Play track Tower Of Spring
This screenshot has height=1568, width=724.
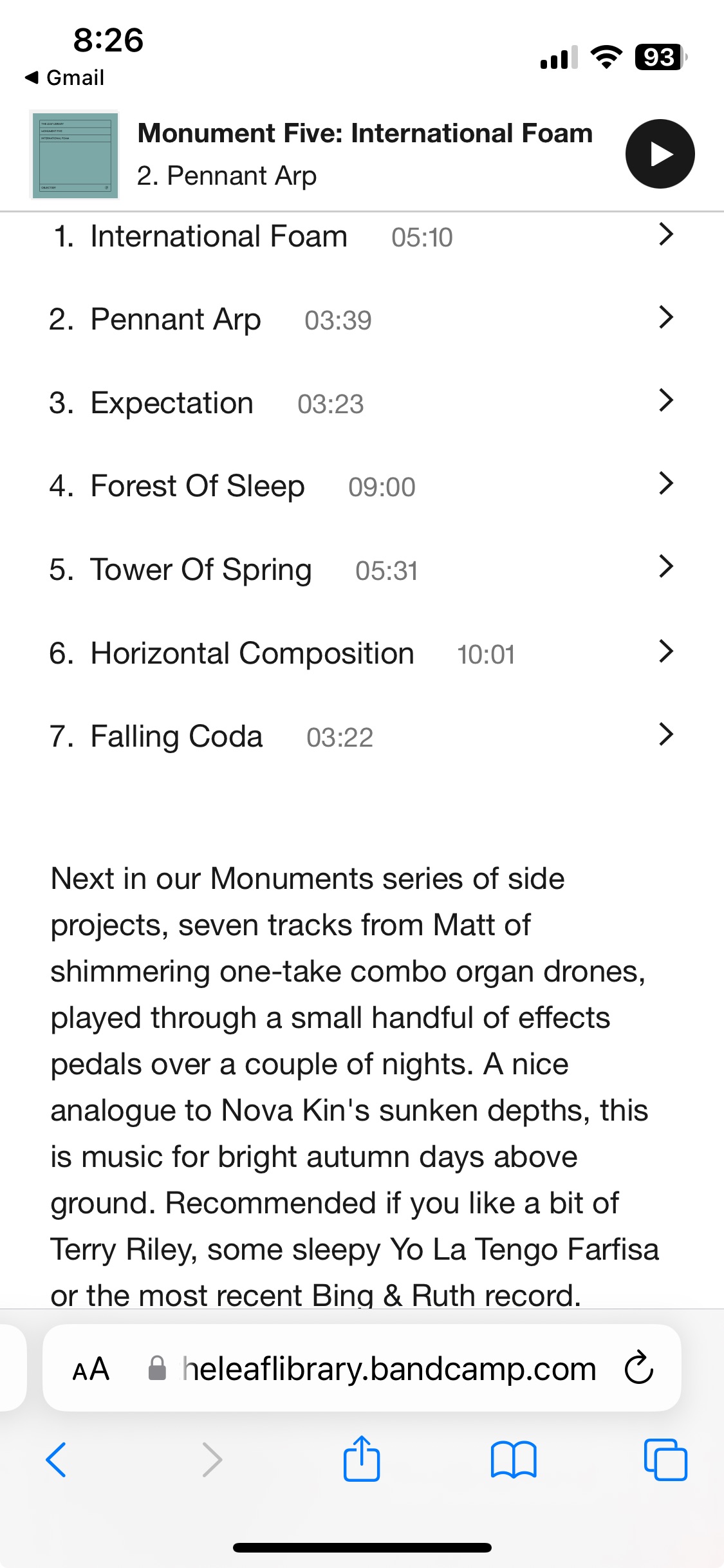[201, 570]
